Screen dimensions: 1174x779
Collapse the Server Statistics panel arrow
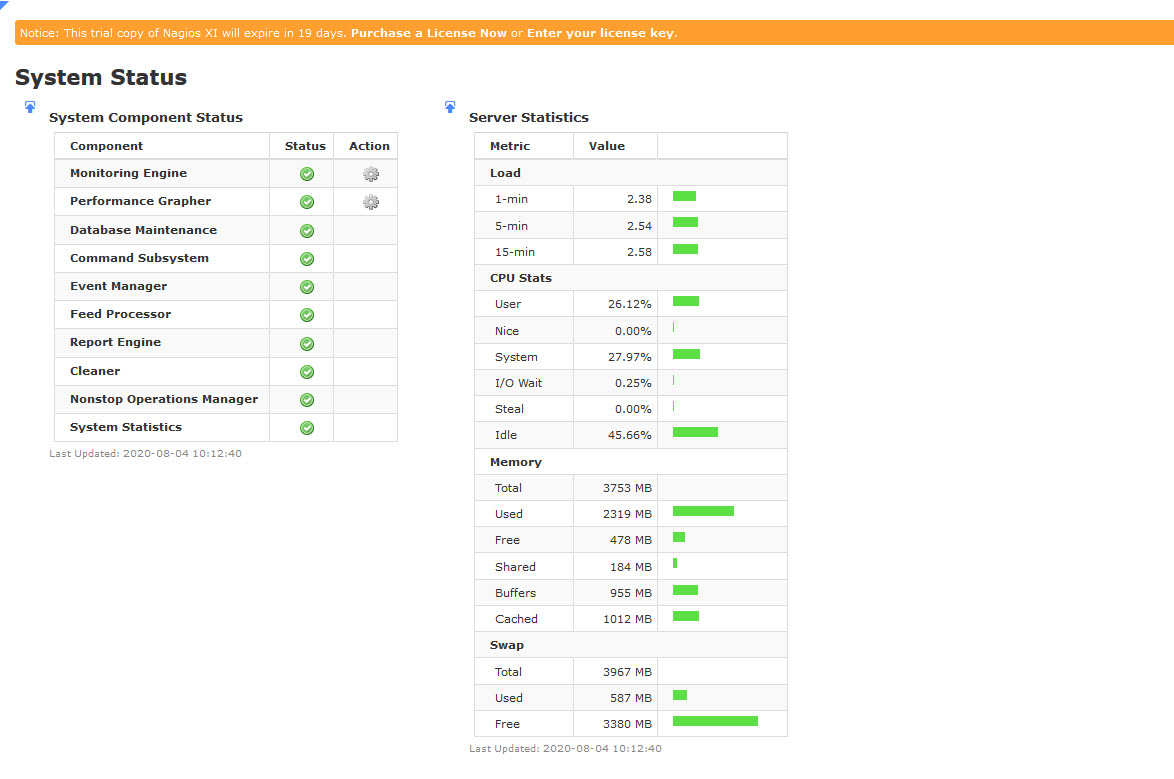450,107
